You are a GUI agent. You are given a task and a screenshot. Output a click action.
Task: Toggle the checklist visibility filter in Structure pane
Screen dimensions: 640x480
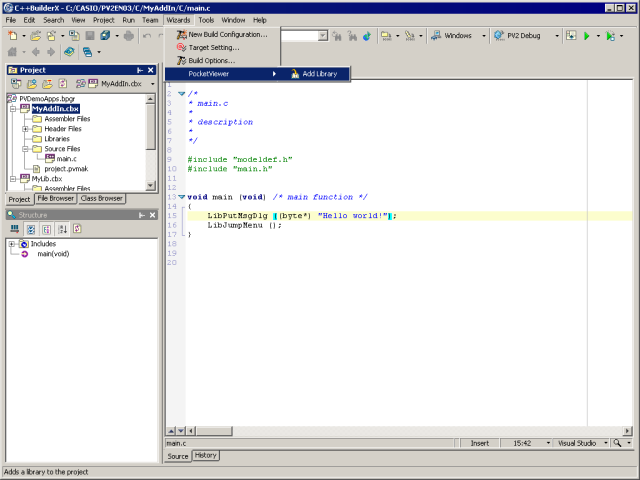point(31,229)
